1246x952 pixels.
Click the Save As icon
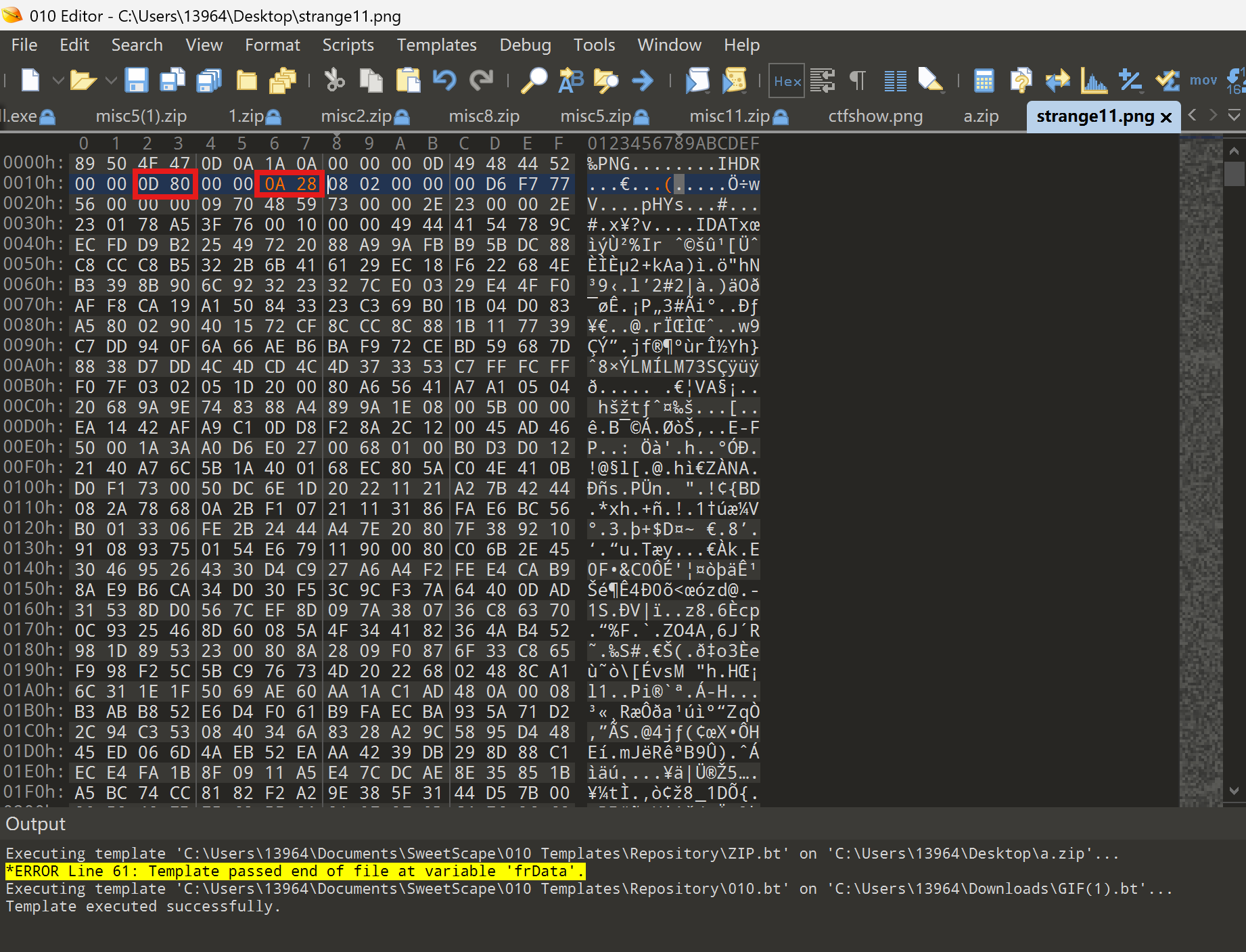coord(172,81)
